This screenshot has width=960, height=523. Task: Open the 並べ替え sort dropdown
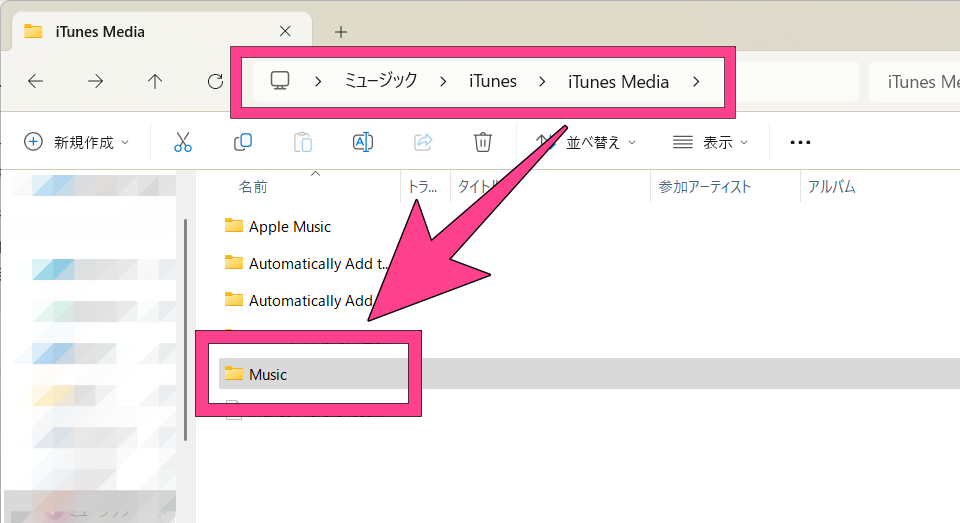586,142
